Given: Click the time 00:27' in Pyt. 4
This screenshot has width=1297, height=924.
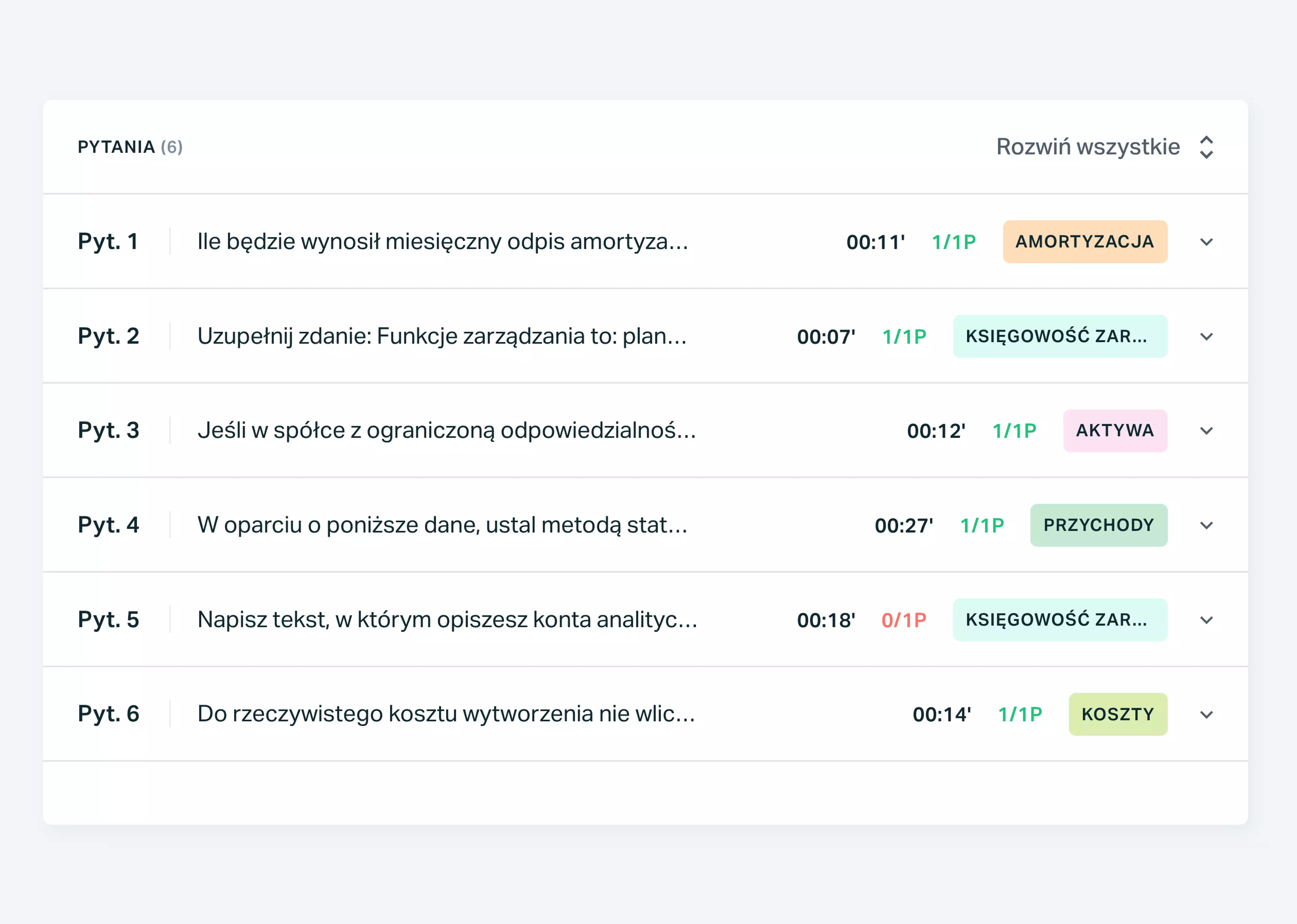Looking at the screenshot, I should coord(904,526).
